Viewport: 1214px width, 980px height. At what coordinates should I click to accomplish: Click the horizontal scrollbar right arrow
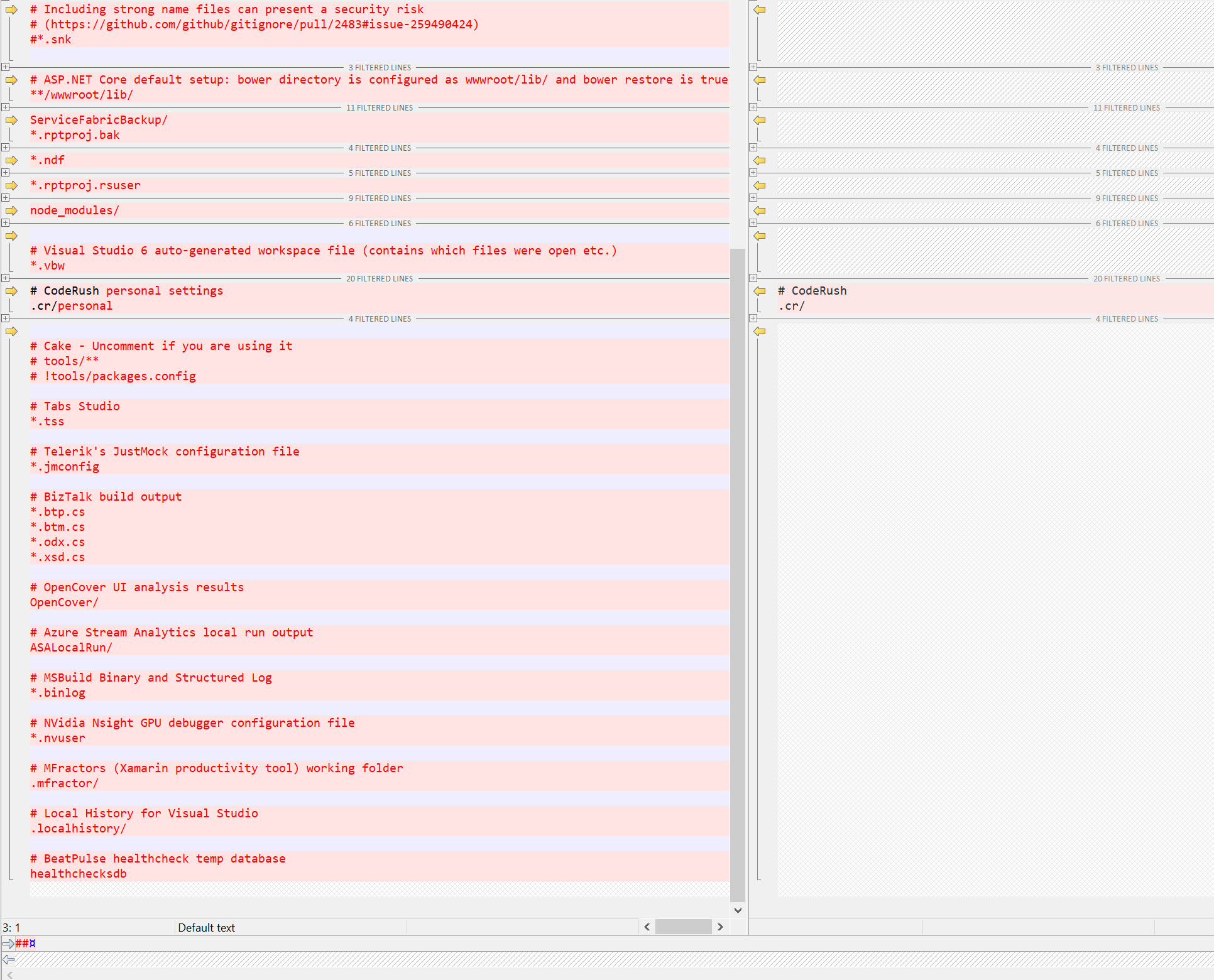tap(720, 927)
